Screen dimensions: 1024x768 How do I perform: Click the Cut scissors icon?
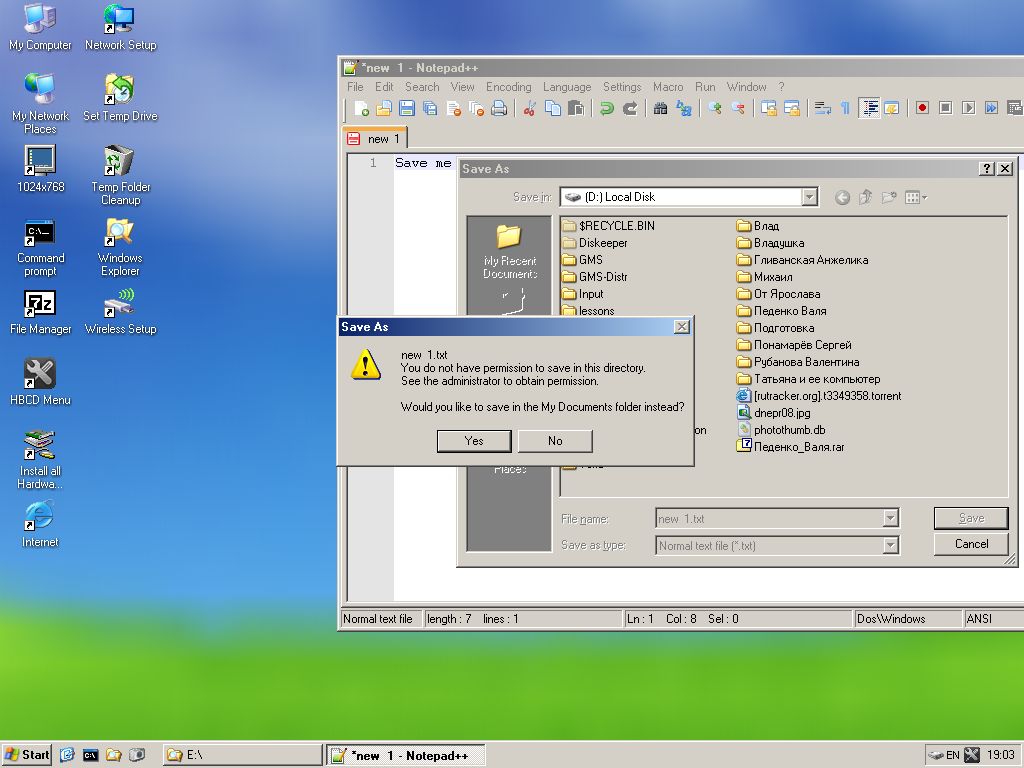coord(530,109)
